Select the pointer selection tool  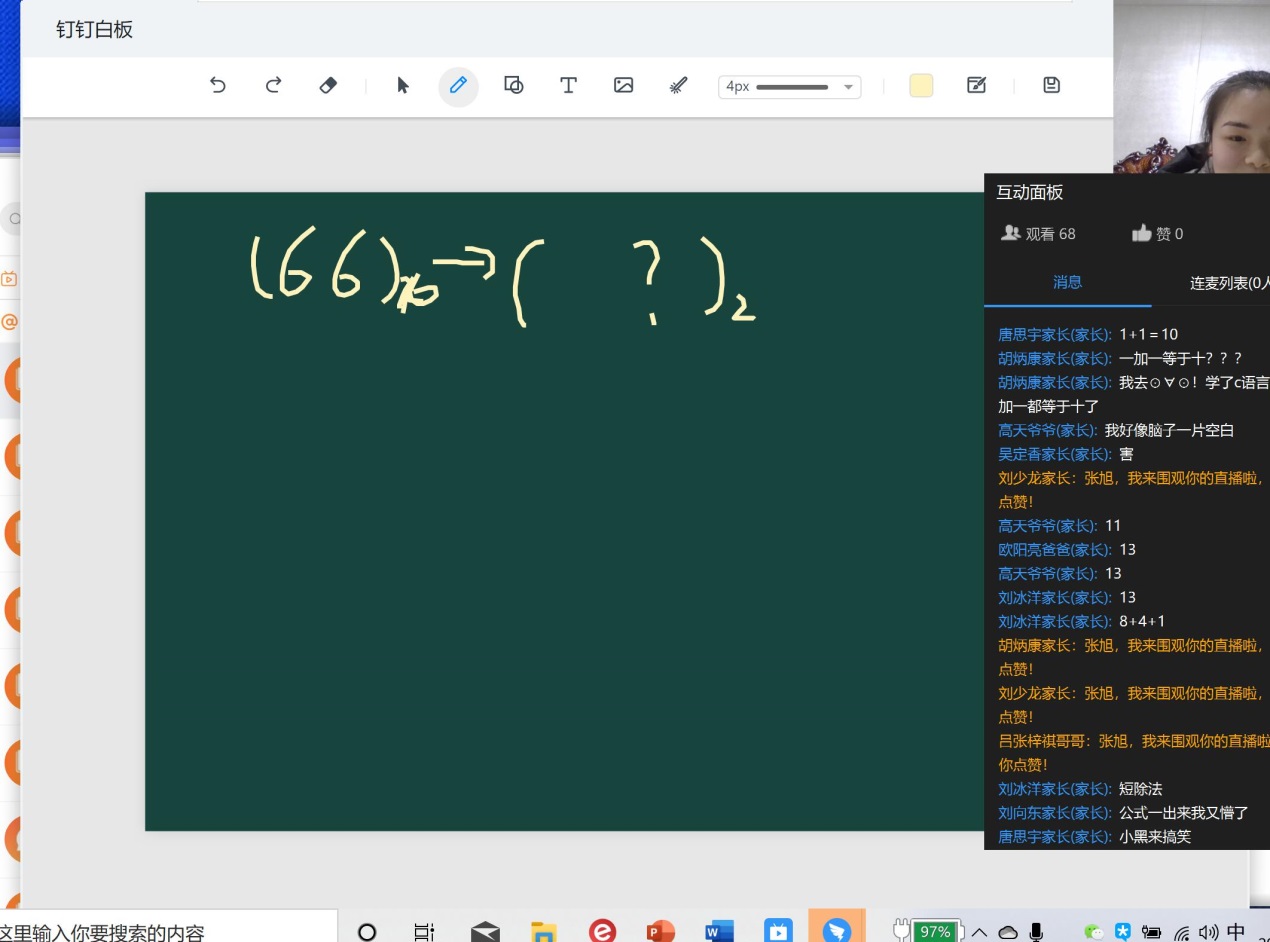pyautogui.click(x=403, y=86)
